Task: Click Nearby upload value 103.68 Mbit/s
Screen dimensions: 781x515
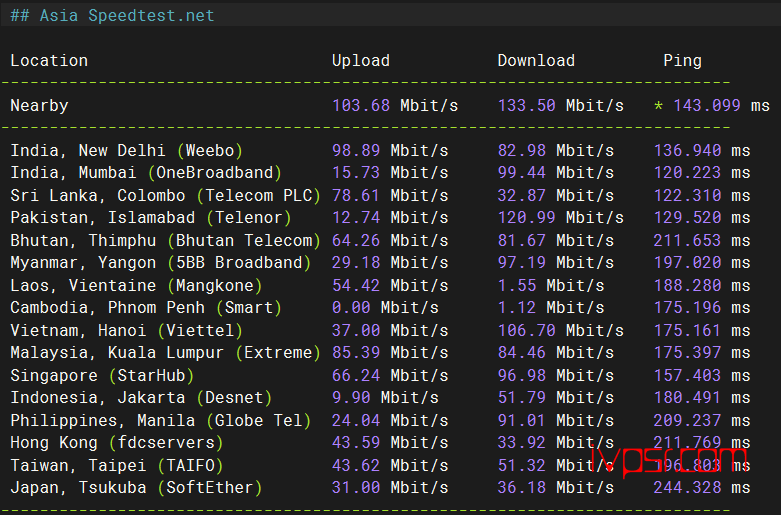Action: [395, 106]
